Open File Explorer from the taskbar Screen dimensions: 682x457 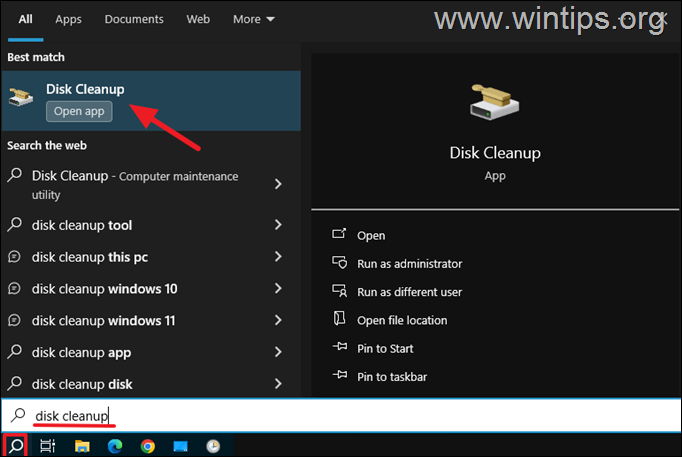[x=82, y=446]
